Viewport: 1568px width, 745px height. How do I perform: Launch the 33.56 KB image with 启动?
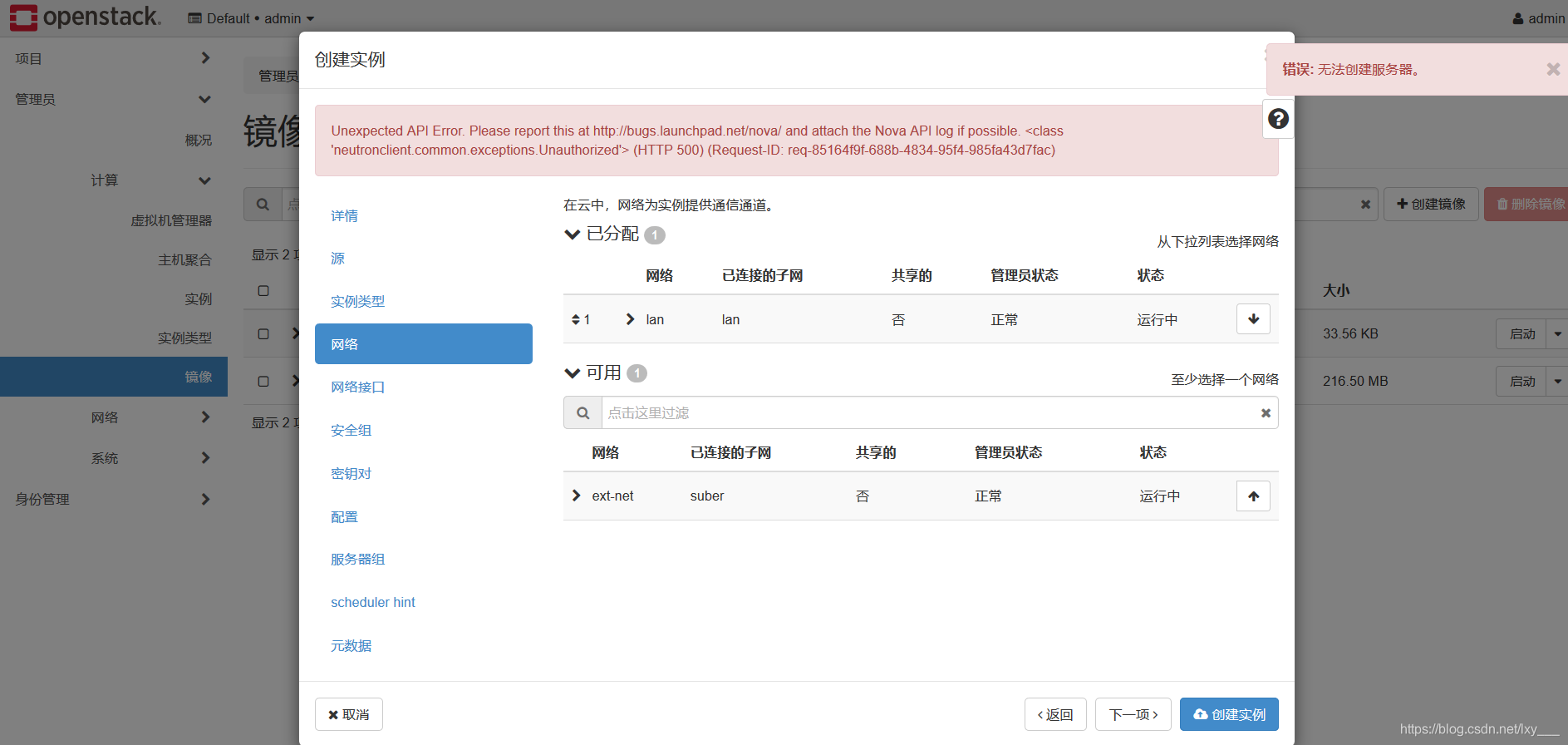click(1521, 333)
